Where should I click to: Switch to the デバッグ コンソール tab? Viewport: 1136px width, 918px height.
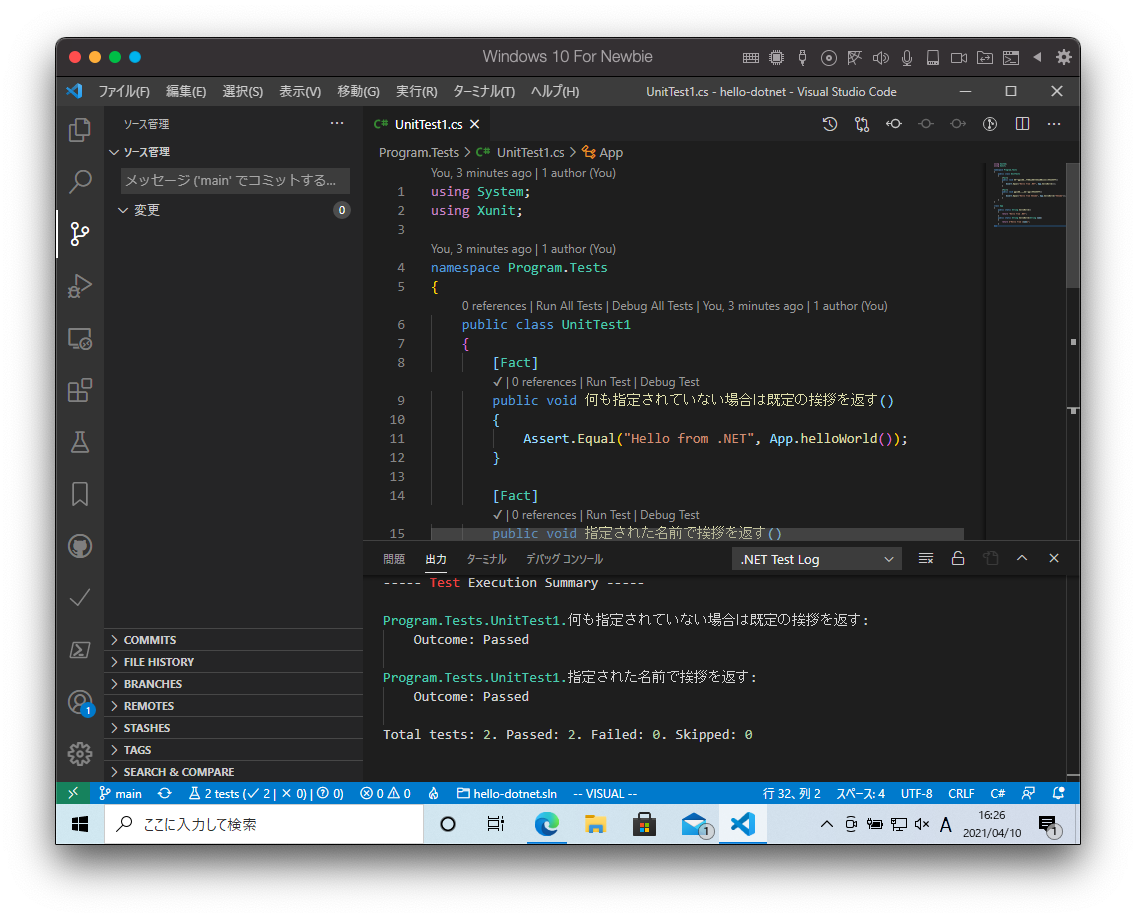[564, 559]
